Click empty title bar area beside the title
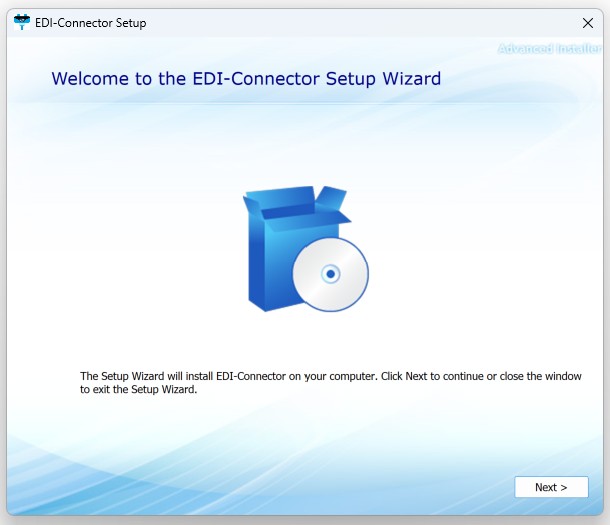 point(350,22)
